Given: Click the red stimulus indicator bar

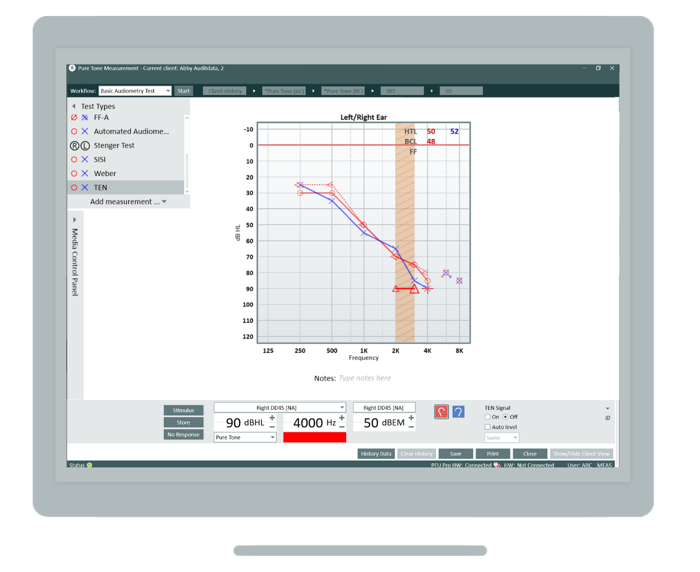Looking at the screenshot, I should [314, 437].
